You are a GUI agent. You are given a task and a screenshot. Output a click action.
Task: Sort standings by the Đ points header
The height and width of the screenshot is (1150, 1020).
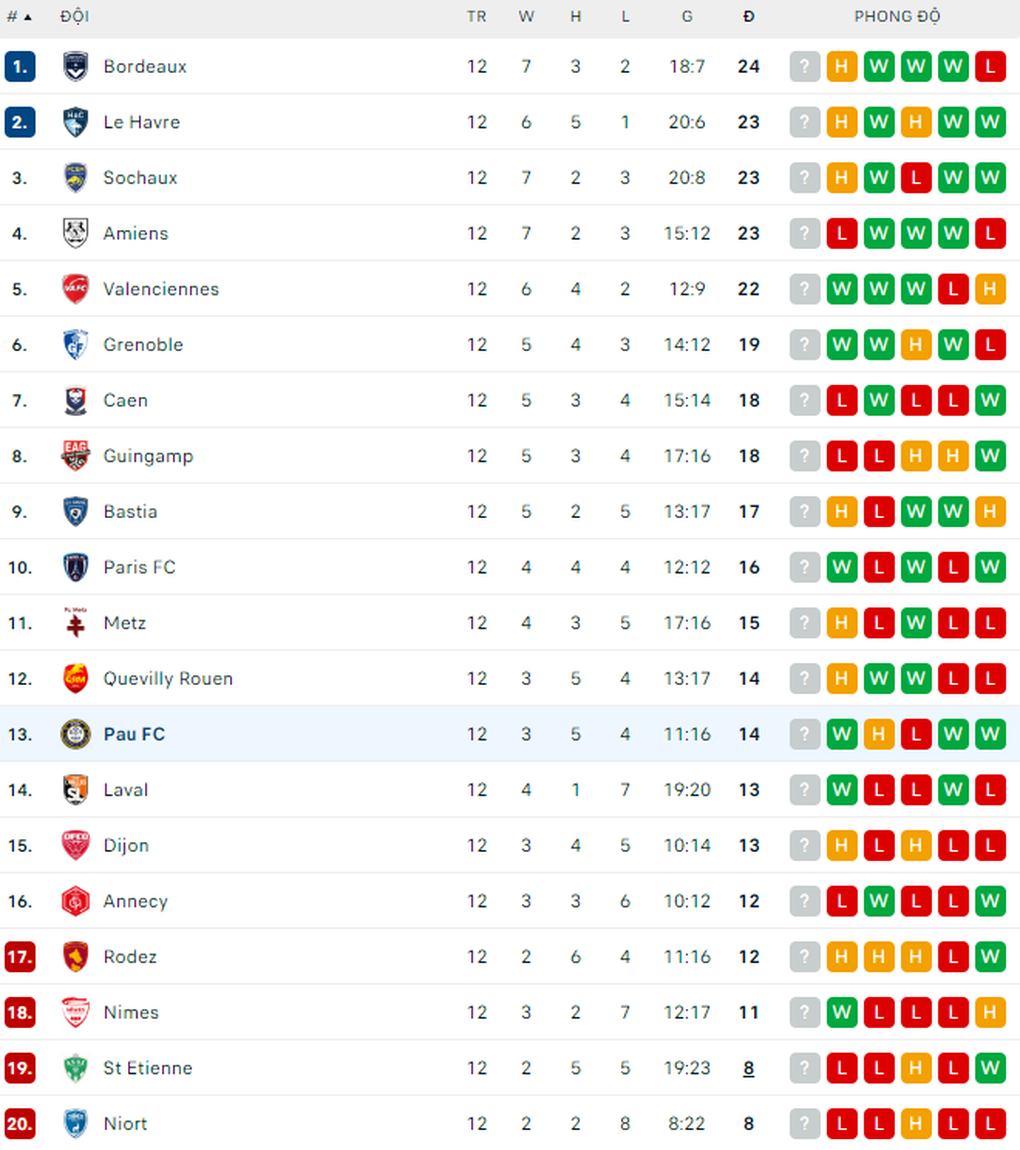749,17
